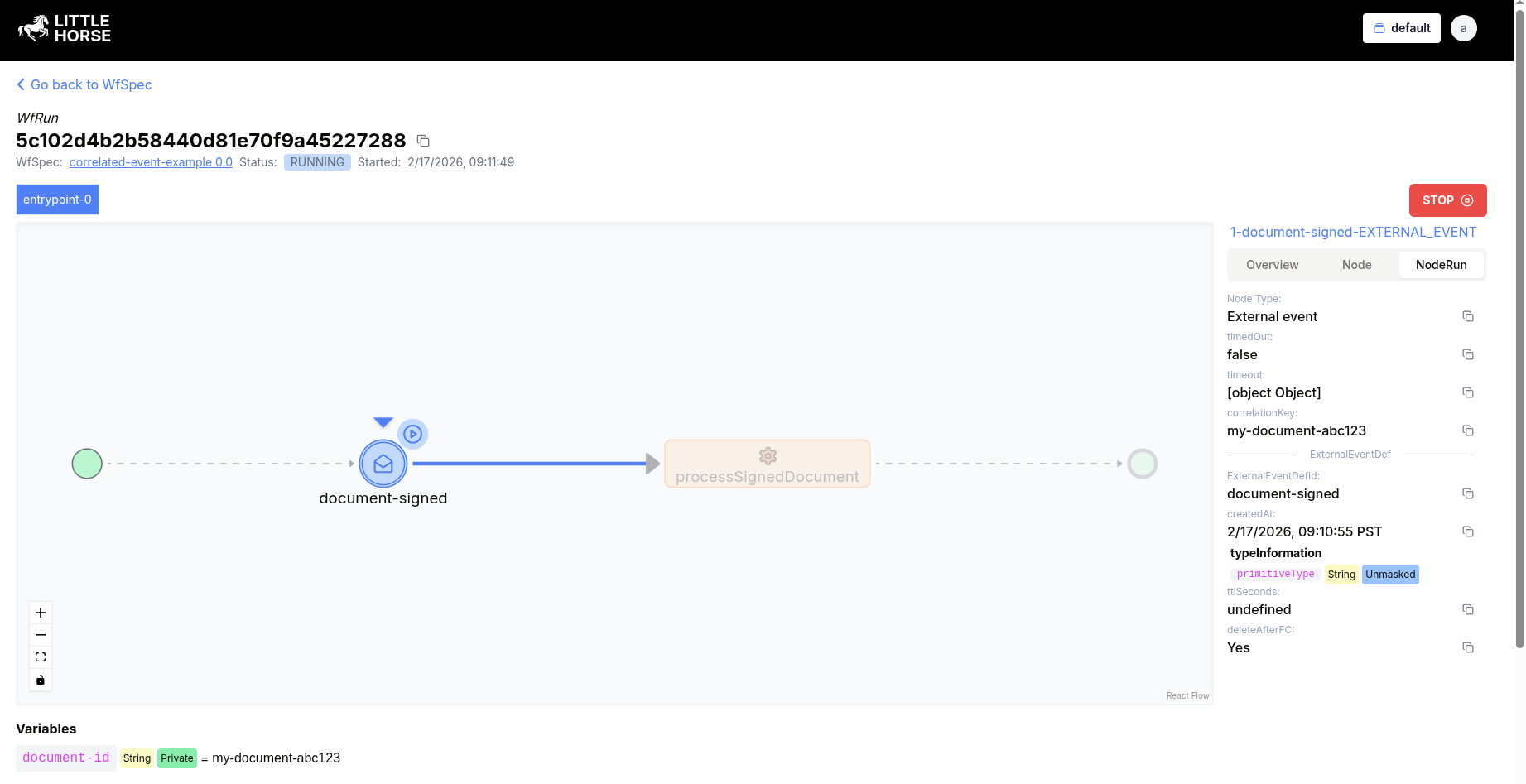Zoom in on the workflow canvas

tap(40, 613)
